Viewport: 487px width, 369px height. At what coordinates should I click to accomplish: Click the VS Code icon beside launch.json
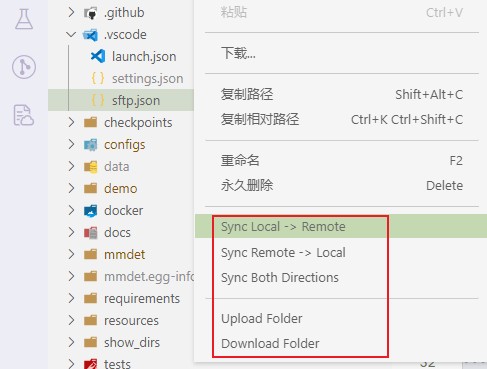coord(98,56)
